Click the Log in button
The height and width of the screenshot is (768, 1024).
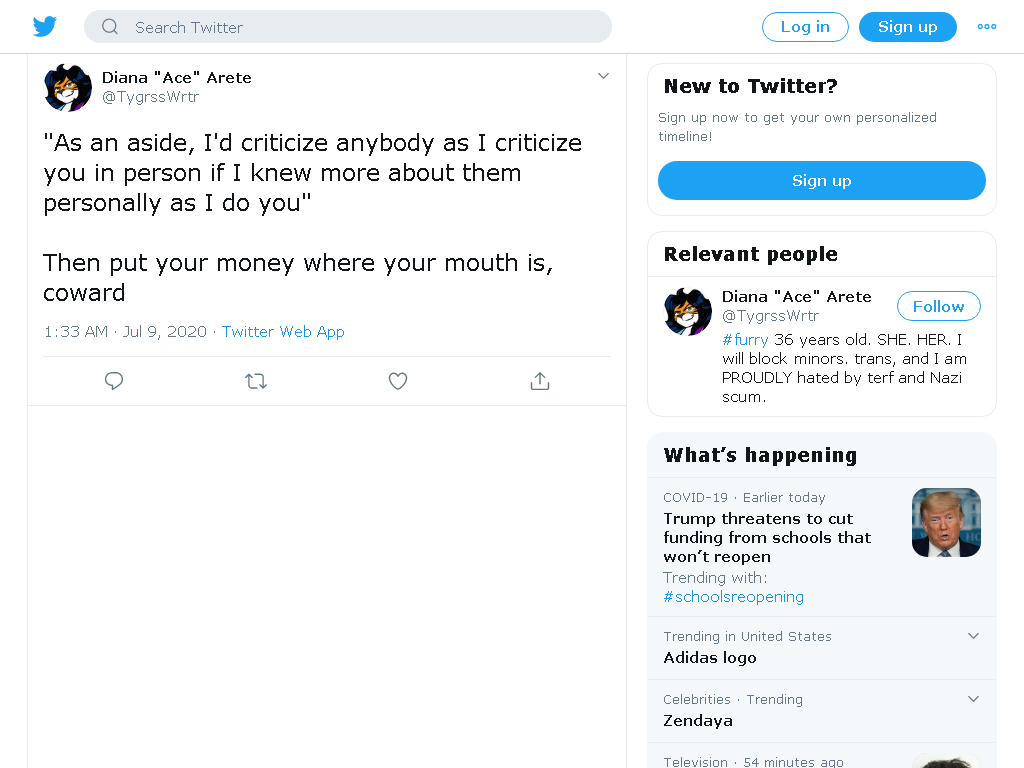click(x=805, y=27)
